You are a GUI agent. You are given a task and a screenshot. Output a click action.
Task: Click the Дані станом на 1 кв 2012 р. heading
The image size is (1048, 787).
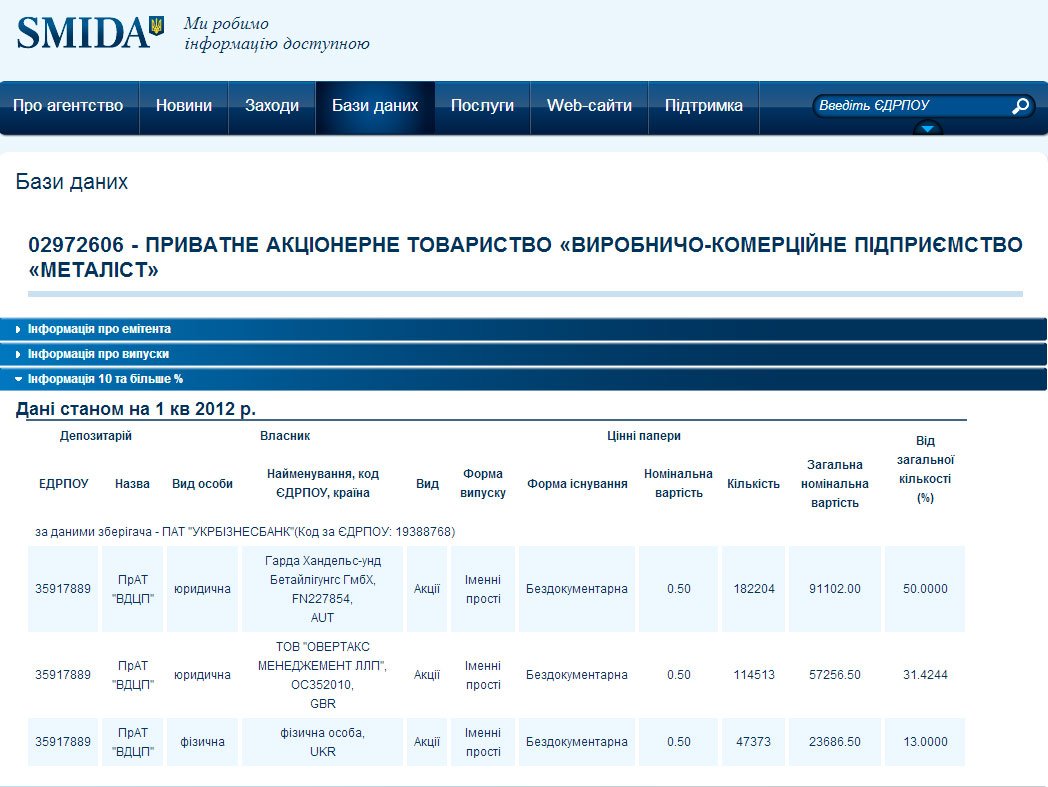[136, 409]
